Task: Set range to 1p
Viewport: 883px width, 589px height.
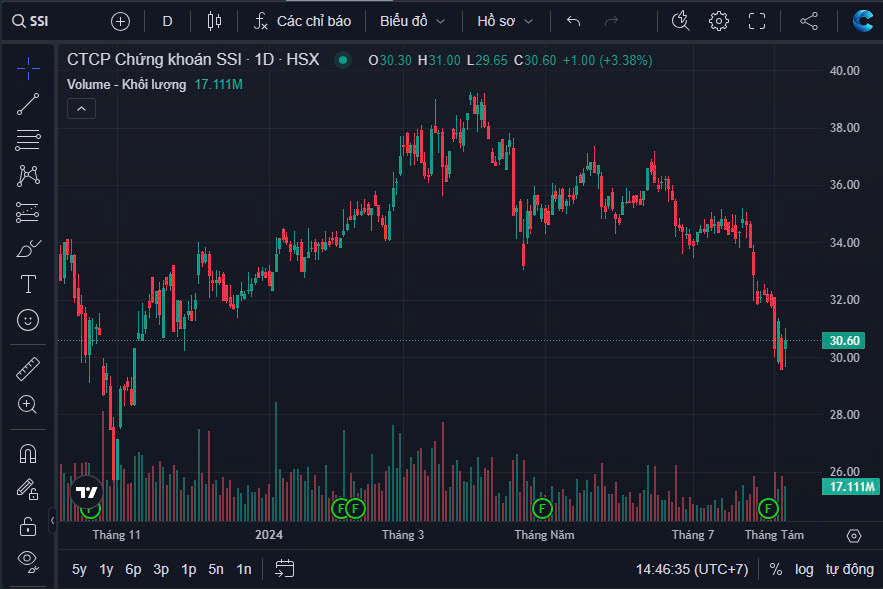Action: point(189,569)
